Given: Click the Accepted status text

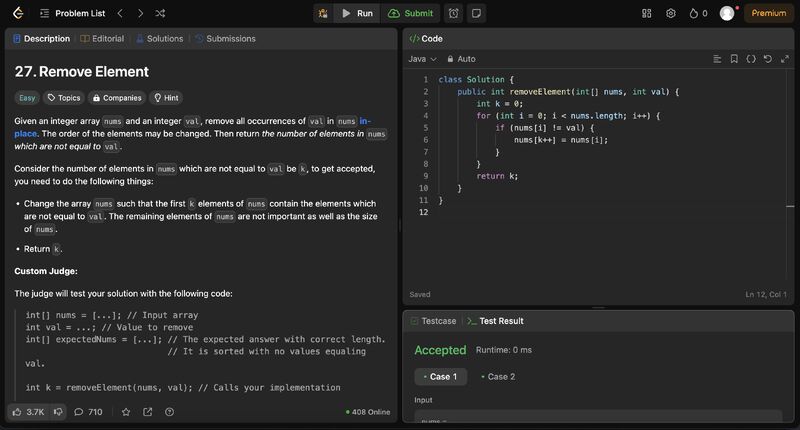Looking at the screenshot, I should pyautogui.click(x=440, y=350).
